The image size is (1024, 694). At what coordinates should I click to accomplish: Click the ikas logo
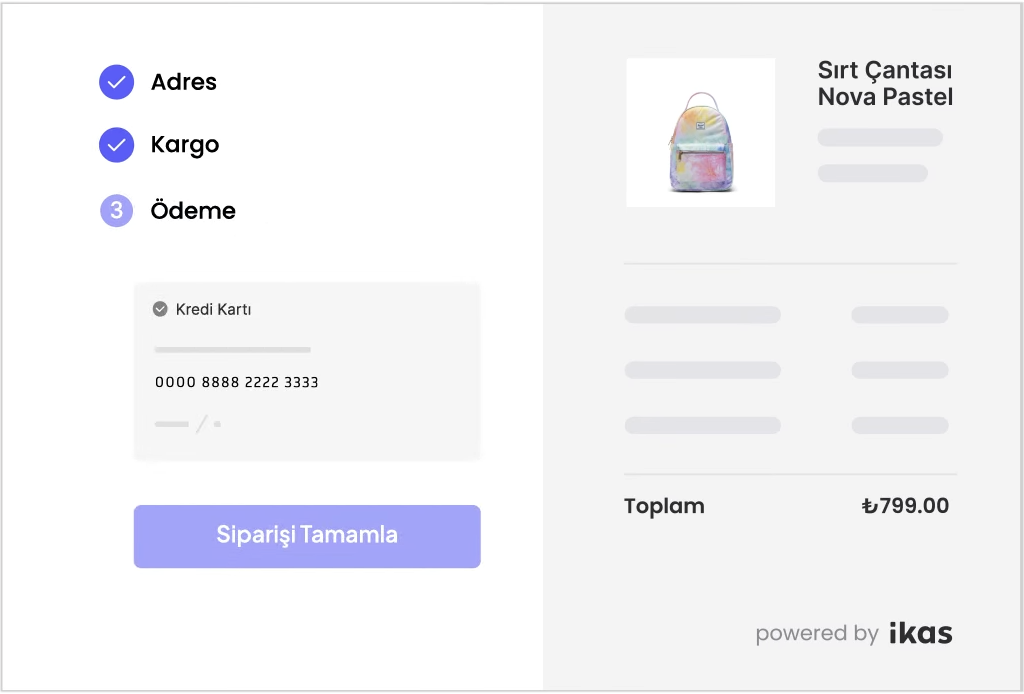point(920,633)
